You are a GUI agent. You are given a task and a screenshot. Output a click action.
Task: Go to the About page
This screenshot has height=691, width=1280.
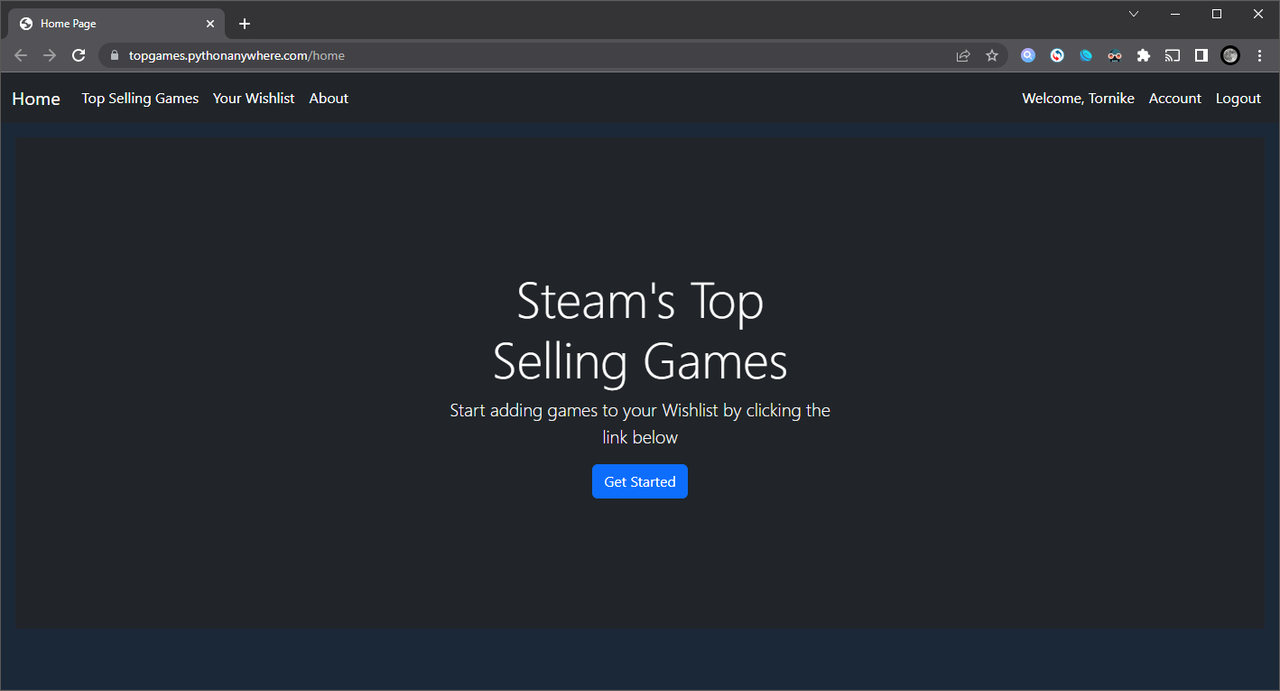point(329,98)
